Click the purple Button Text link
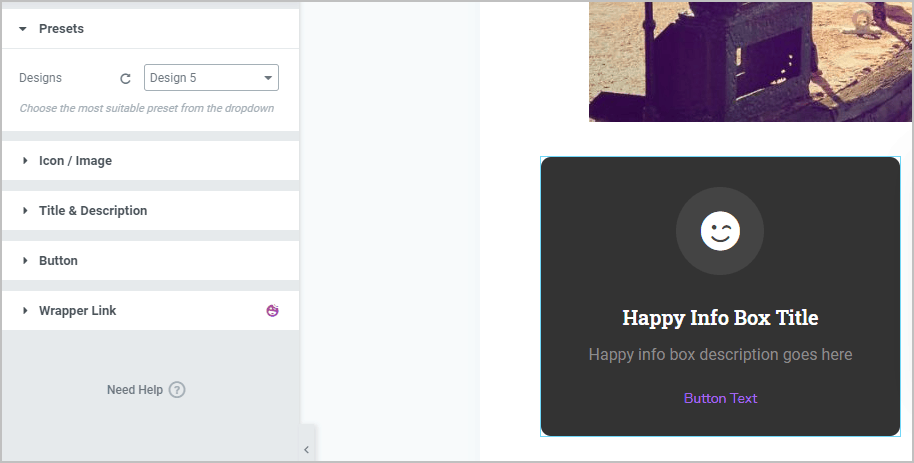The height and width of the screenshot is (463, 914). tap(720, 398)
